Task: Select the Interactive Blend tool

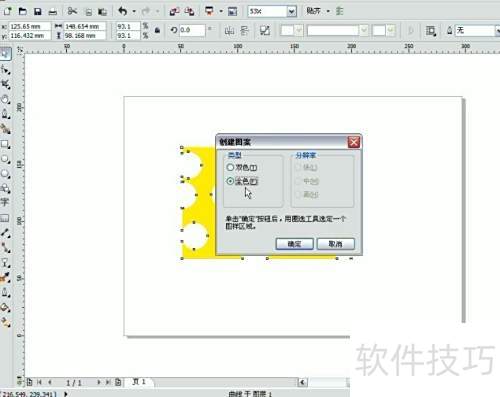Action: click(5, 263)
